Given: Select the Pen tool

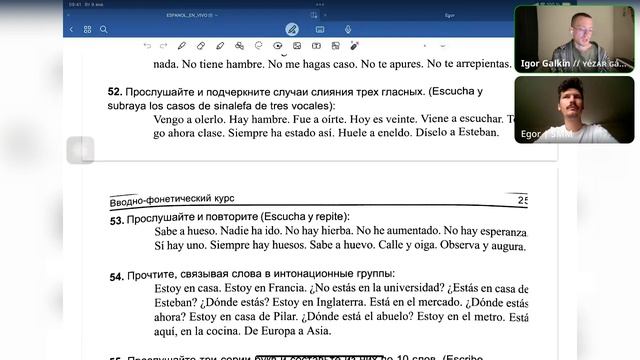Looking at the screenshot, I should [182, 46].
